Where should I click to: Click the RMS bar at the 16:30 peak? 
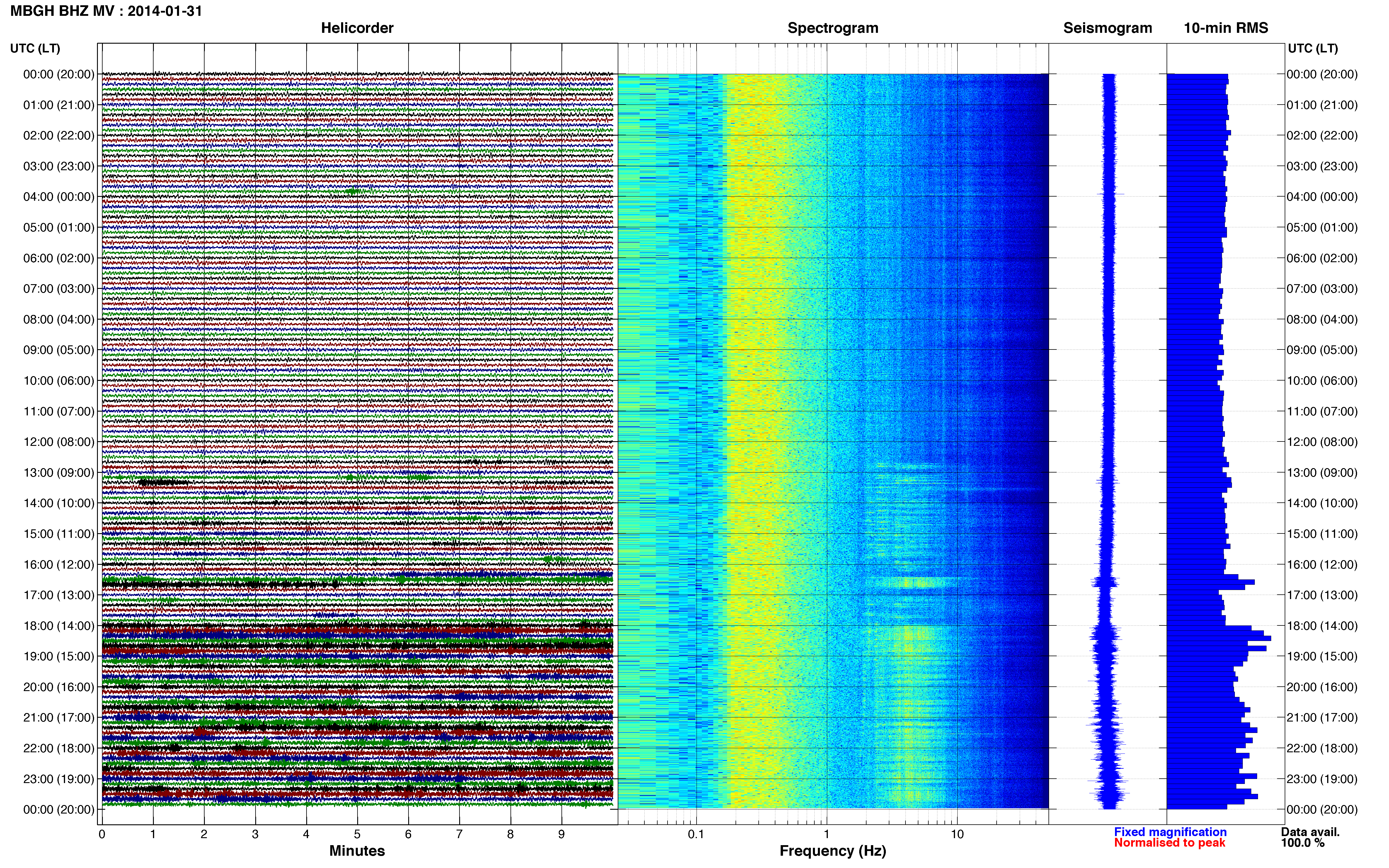[1211, 582]
